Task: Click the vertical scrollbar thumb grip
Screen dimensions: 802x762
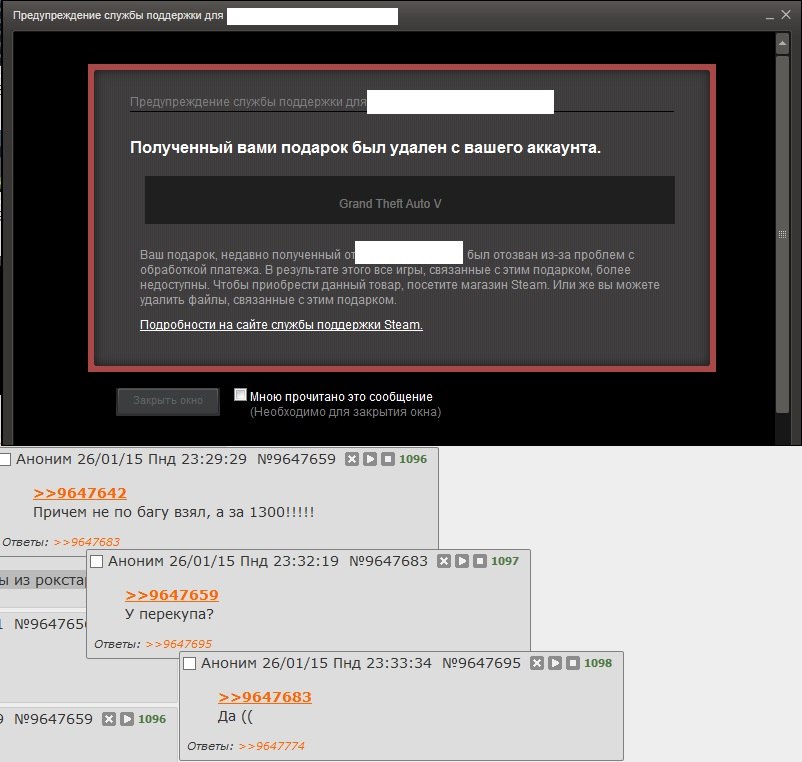Action: click(782, 235)
